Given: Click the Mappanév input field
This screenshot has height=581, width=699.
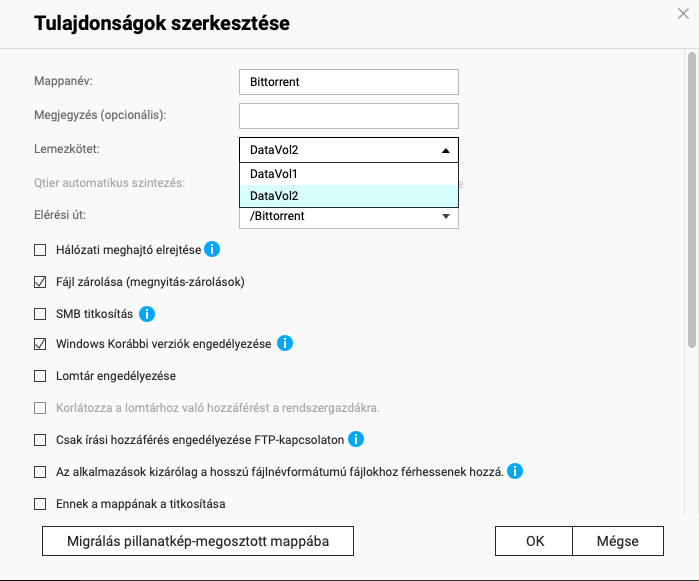Looking at the screenshot, I should (349, 82).
